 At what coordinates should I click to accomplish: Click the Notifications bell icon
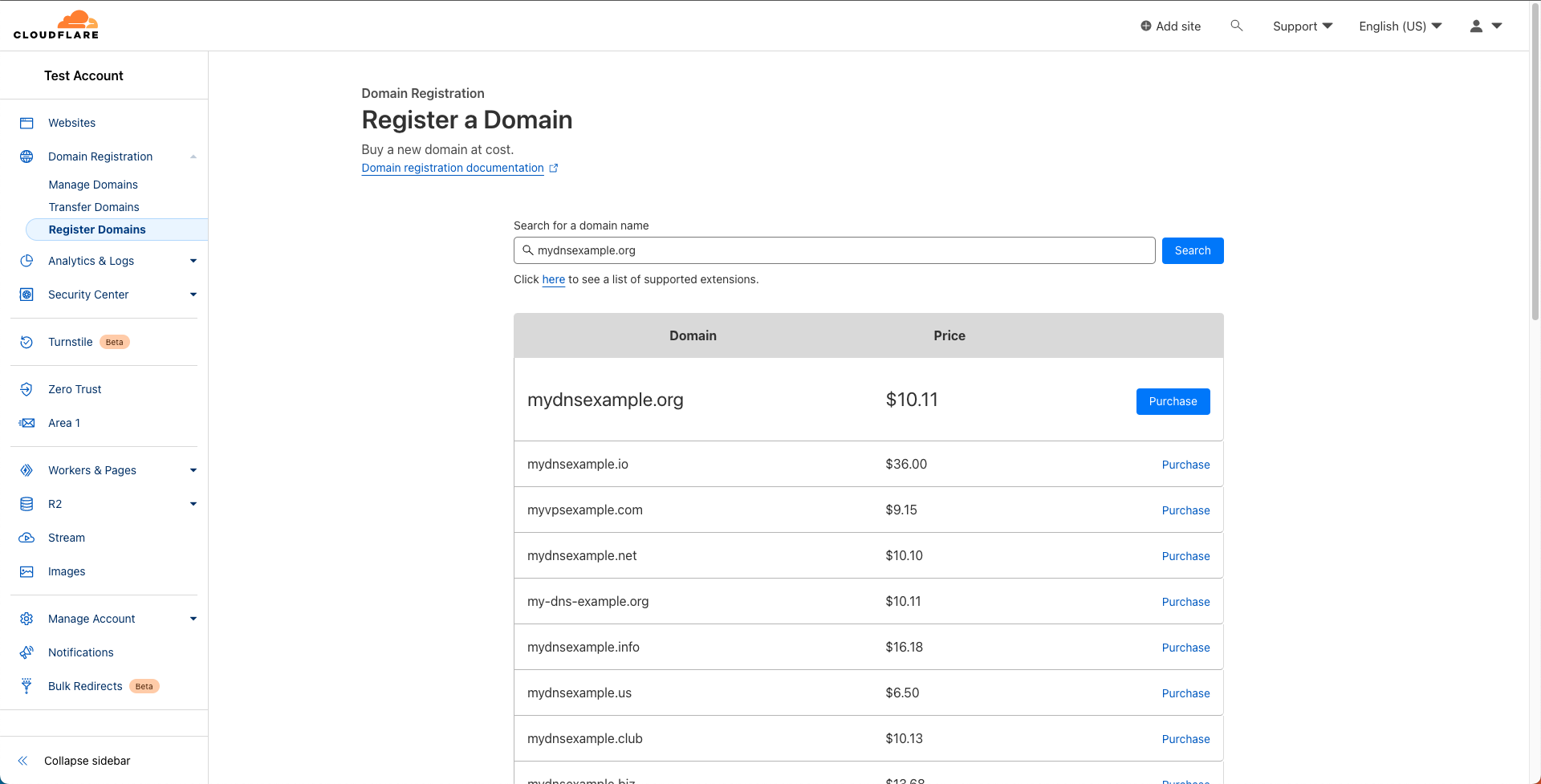(26, 652)
